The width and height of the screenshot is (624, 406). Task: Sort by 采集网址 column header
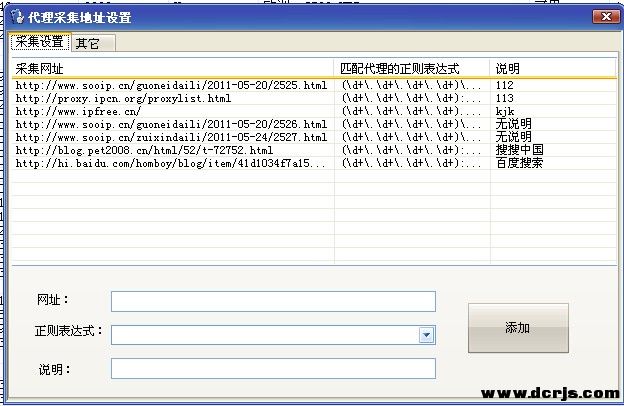coord(170,69)
